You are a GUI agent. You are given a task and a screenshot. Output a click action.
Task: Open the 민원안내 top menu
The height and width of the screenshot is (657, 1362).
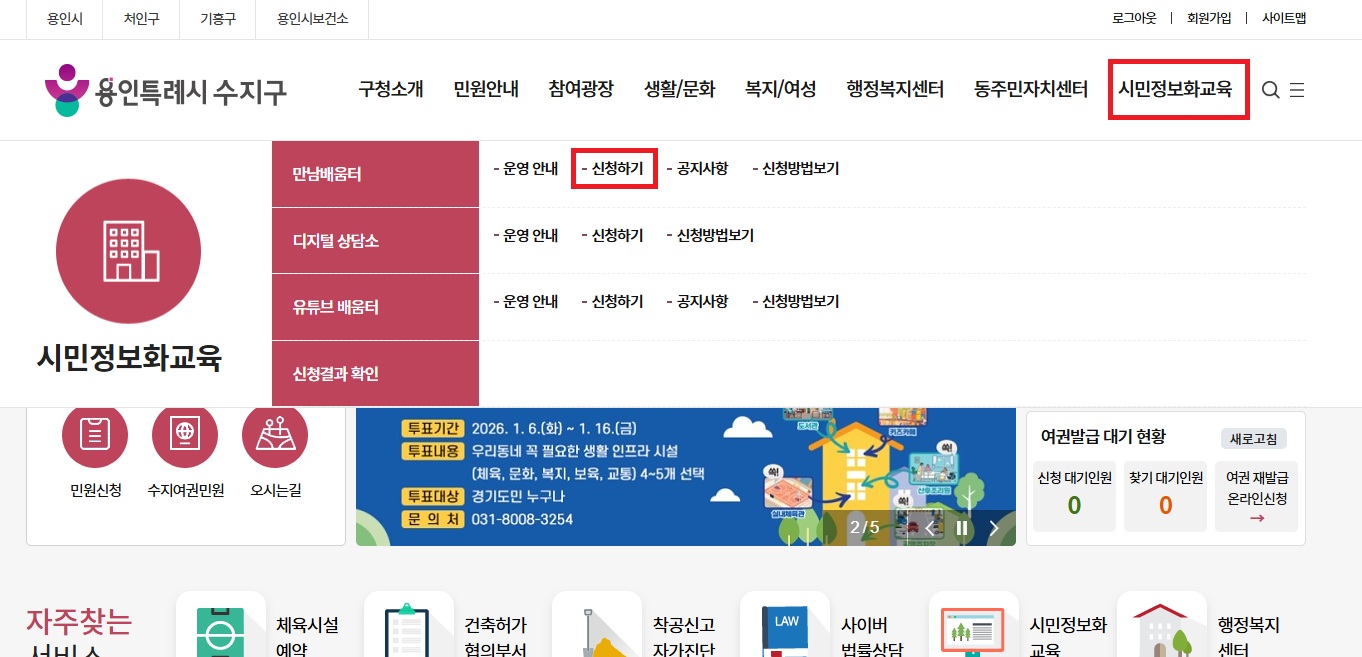pyautogui.click(x=486, y=89)
